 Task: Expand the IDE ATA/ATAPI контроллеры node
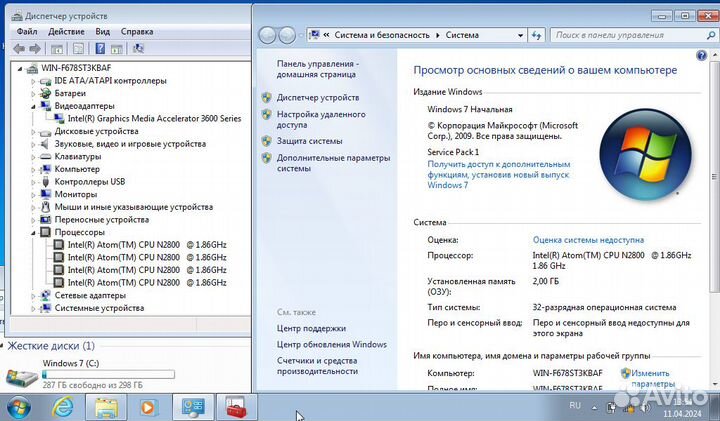pyautogui.click(x=33, y=81)
